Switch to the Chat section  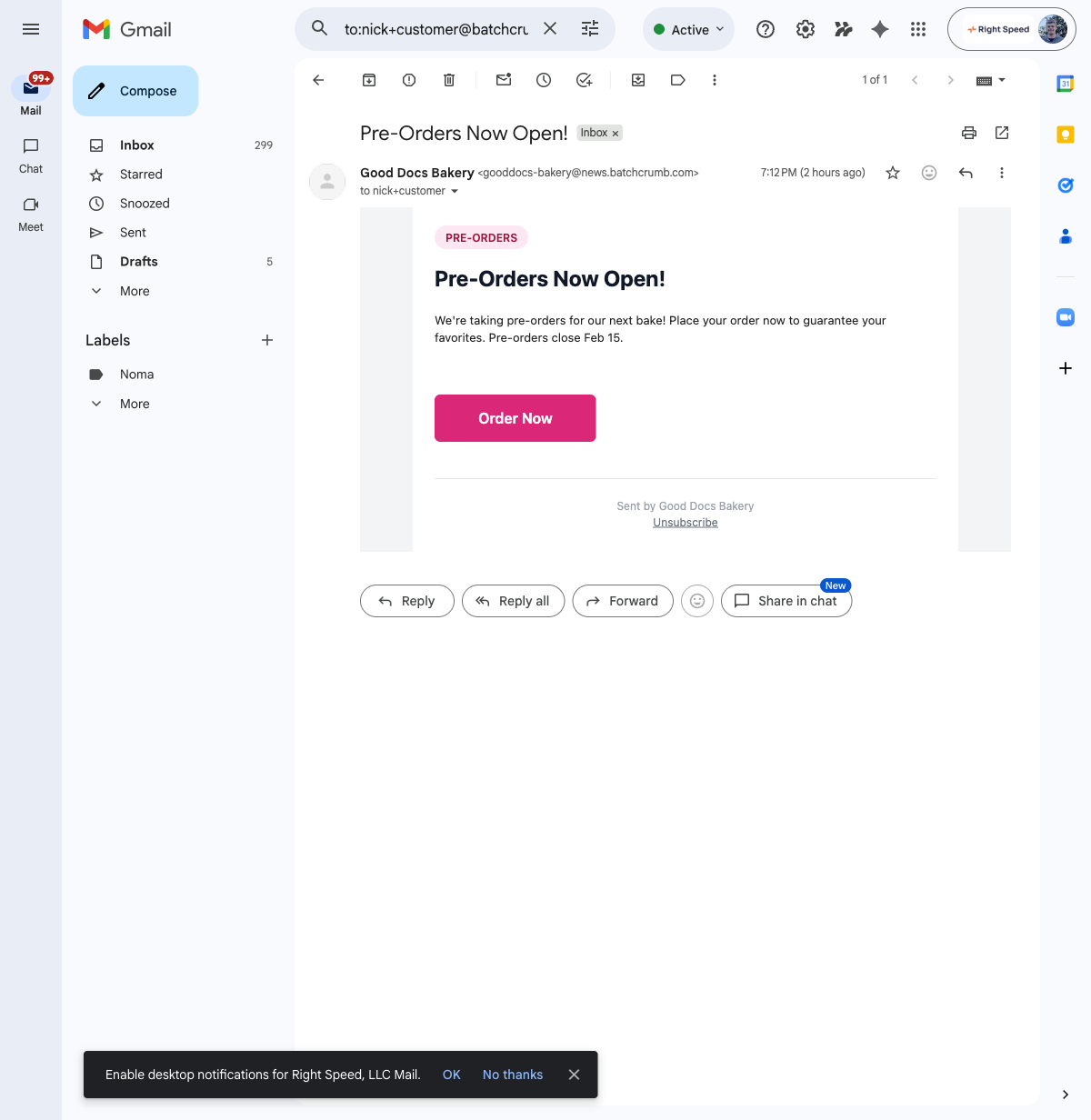[x=30, y=156]
